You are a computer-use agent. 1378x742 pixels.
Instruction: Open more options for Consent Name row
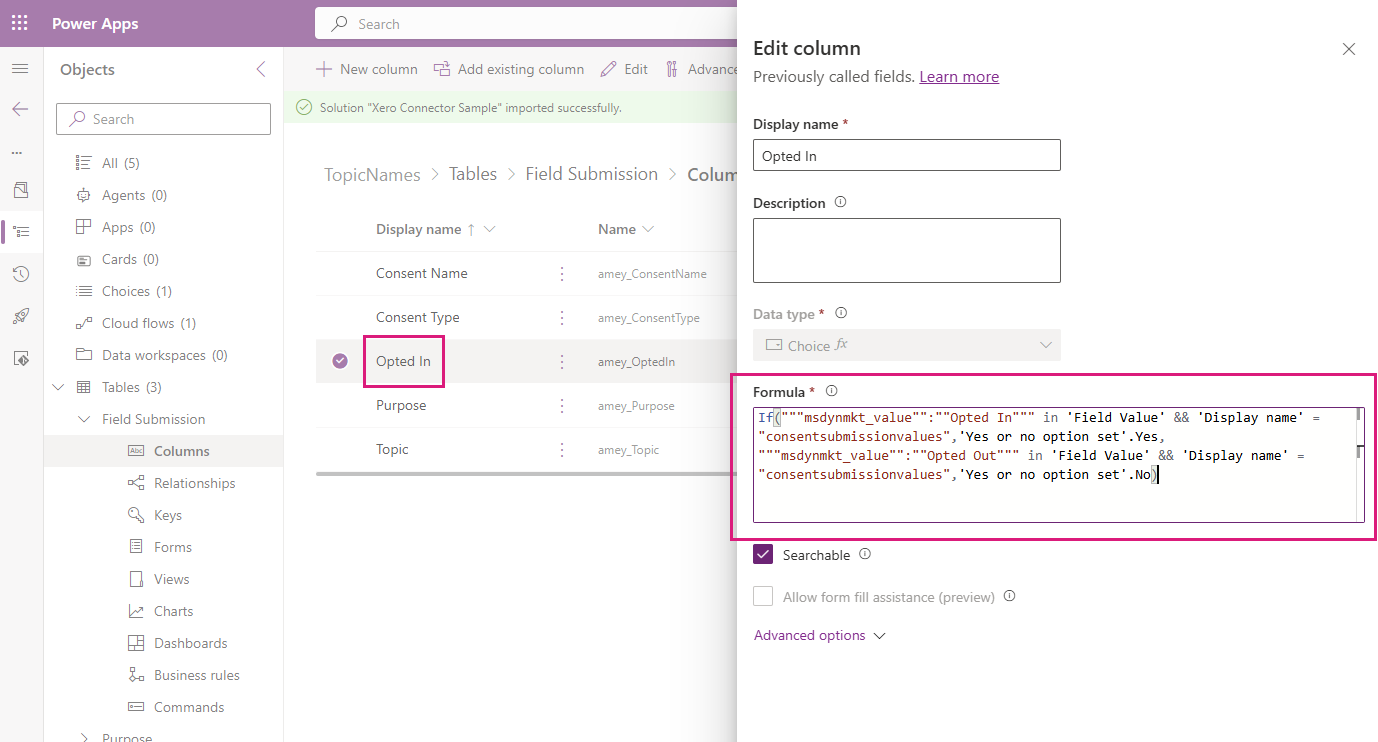tap(562, 273)
